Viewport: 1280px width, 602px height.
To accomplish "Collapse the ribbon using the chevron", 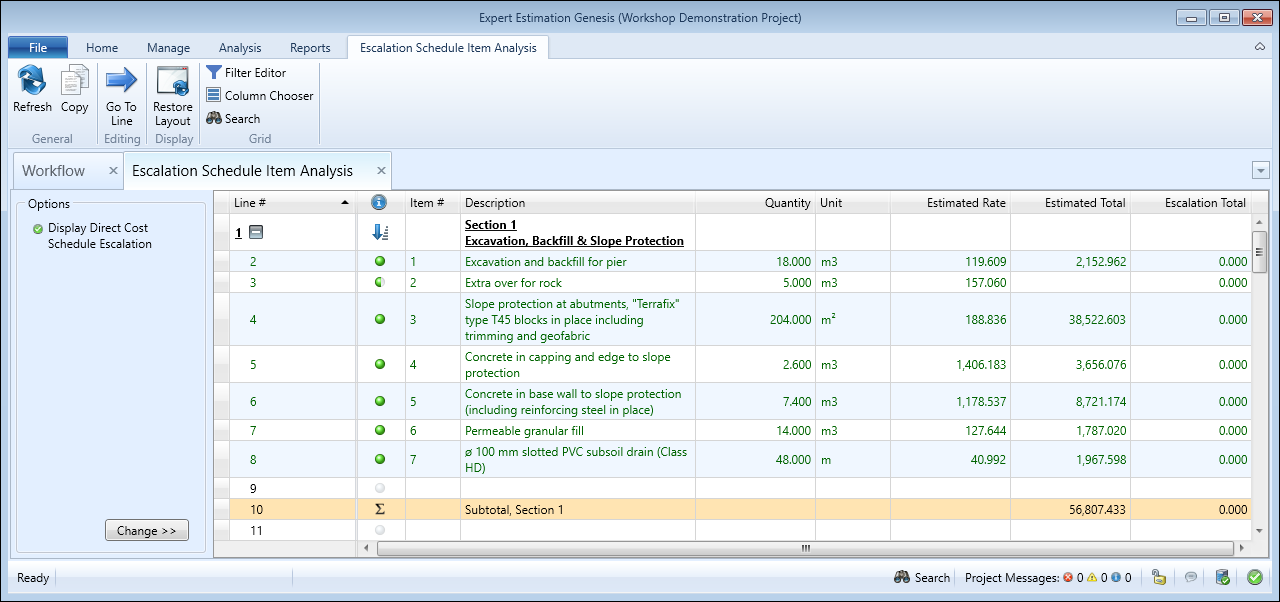I will [1259, 47].
